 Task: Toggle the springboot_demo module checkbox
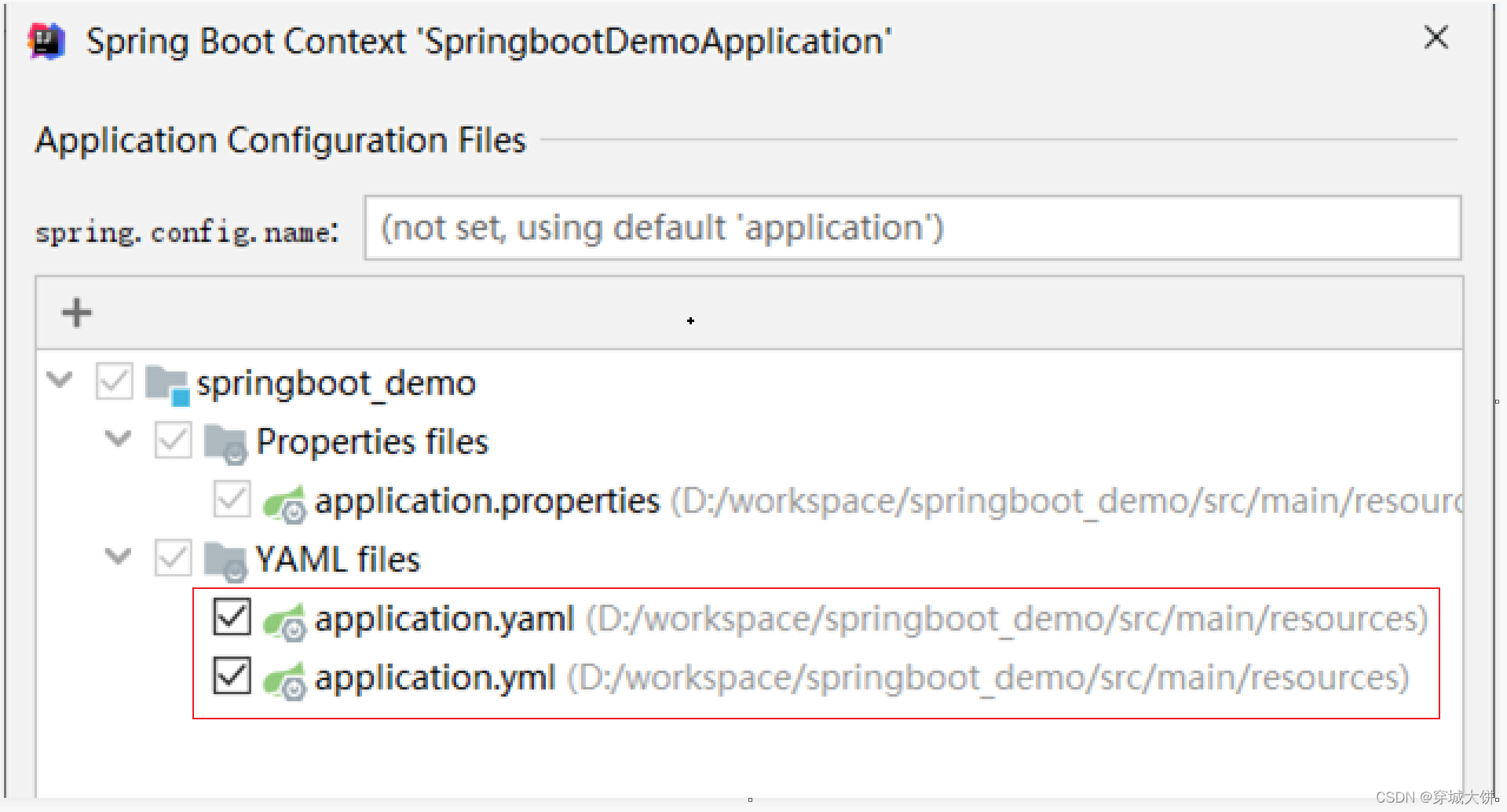pyautogui.click(x=114, y=382)
